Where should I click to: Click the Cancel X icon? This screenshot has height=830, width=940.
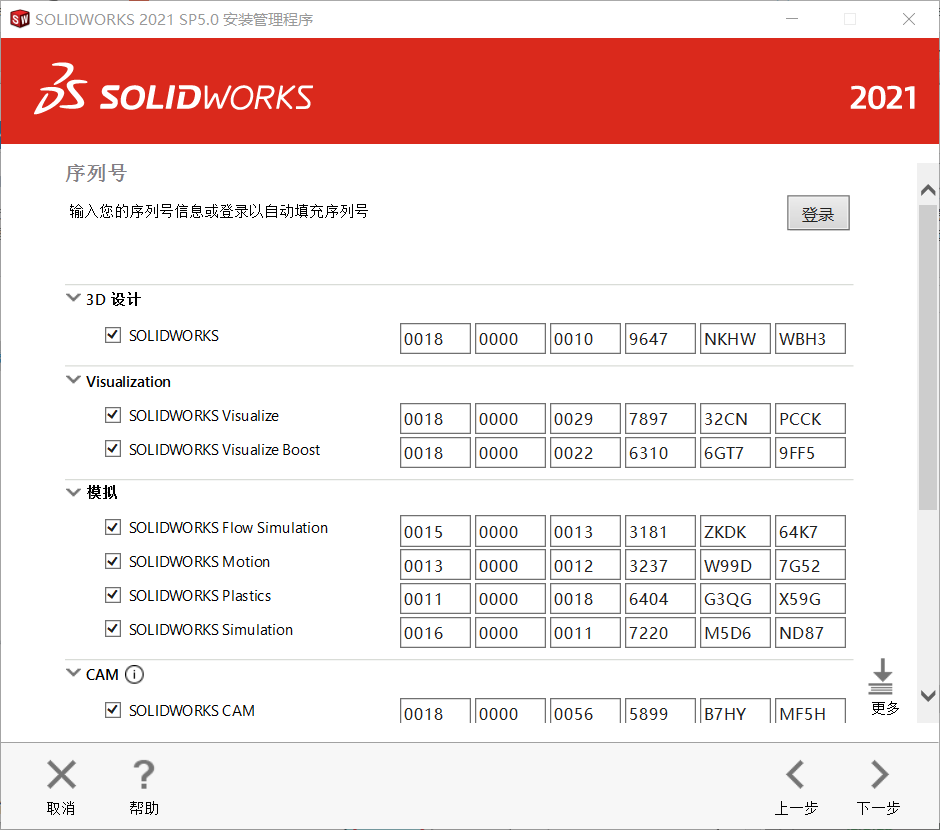(x=61, y=774)
